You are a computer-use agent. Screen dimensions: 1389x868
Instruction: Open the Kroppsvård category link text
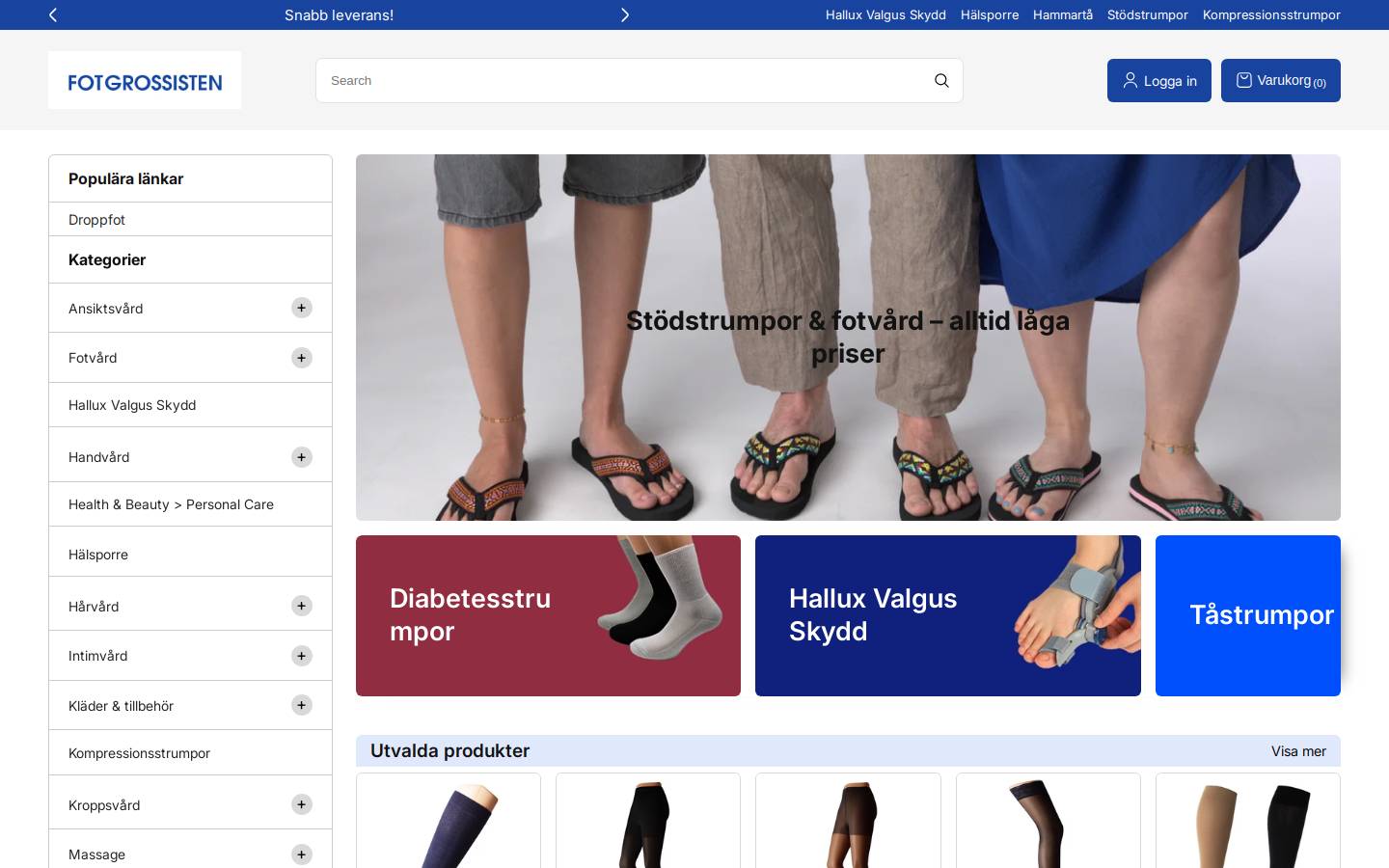pos(104,805)
